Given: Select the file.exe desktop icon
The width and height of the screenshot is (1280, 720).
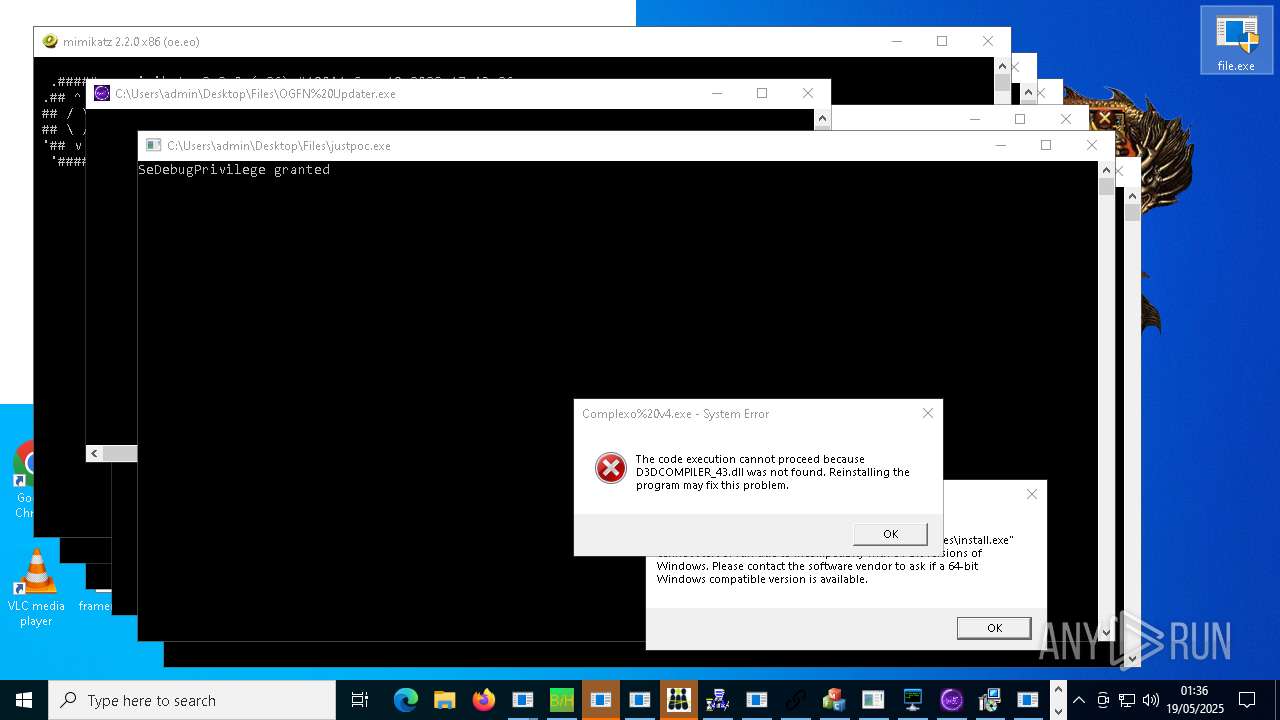Looking at the screenshot, I should tap(1236, 40).
